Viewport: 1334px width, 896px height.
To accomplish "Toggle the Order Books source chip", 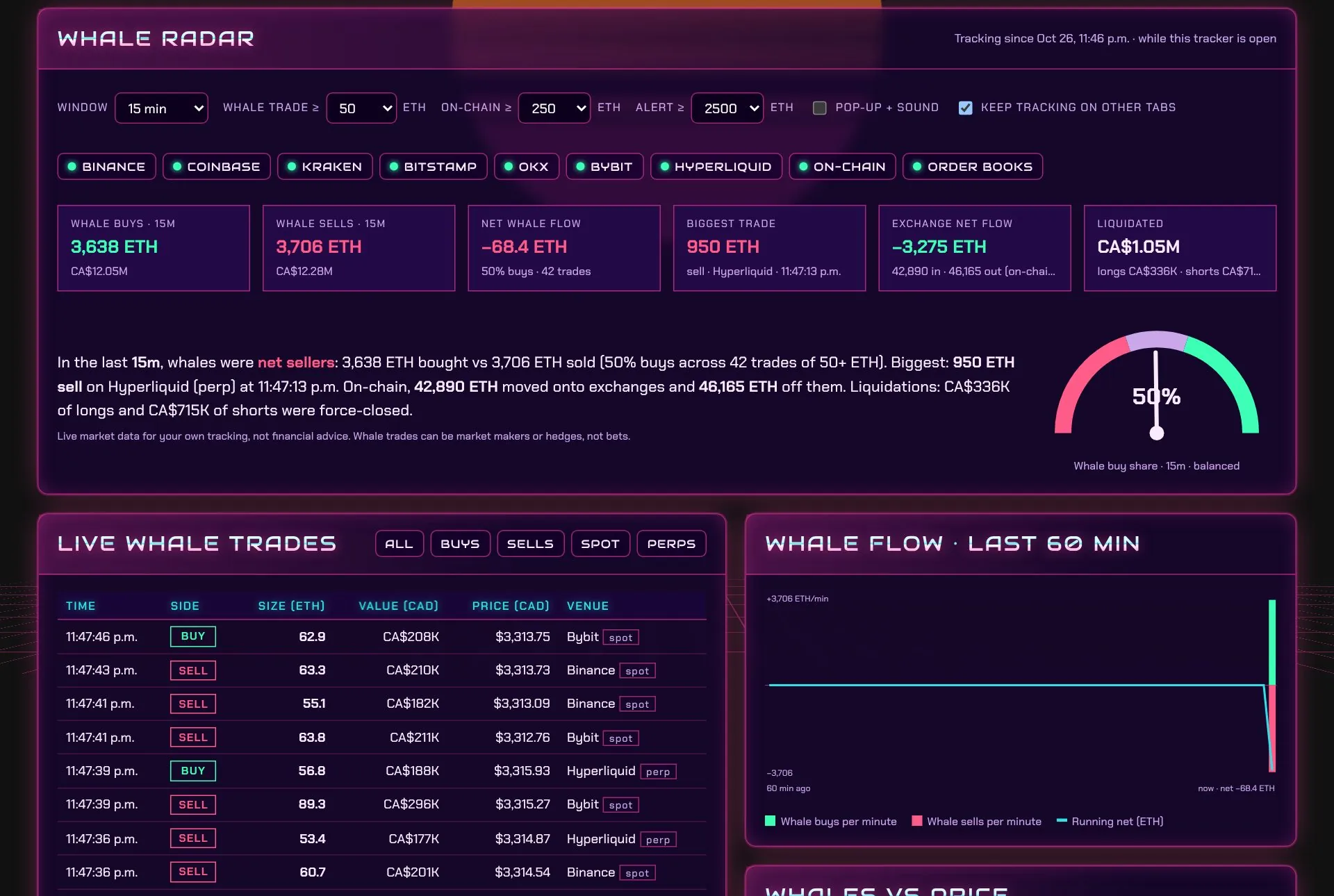I will (973, 167).
